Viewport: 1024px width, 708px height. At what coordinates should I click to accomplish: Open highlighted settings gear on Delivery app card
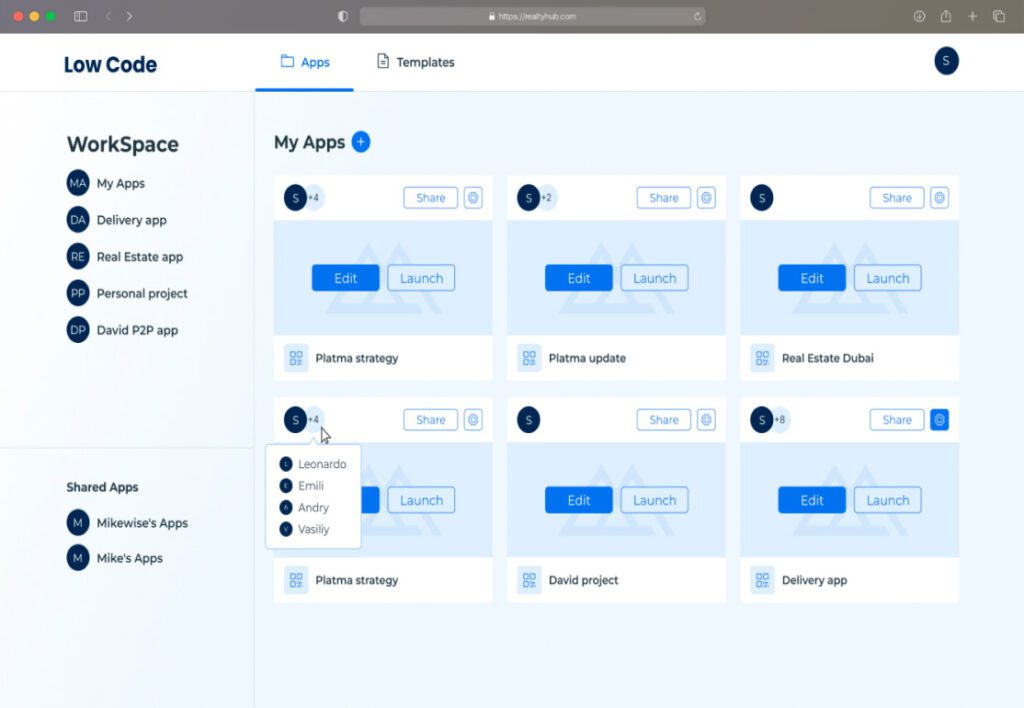[x=939, y=420]
